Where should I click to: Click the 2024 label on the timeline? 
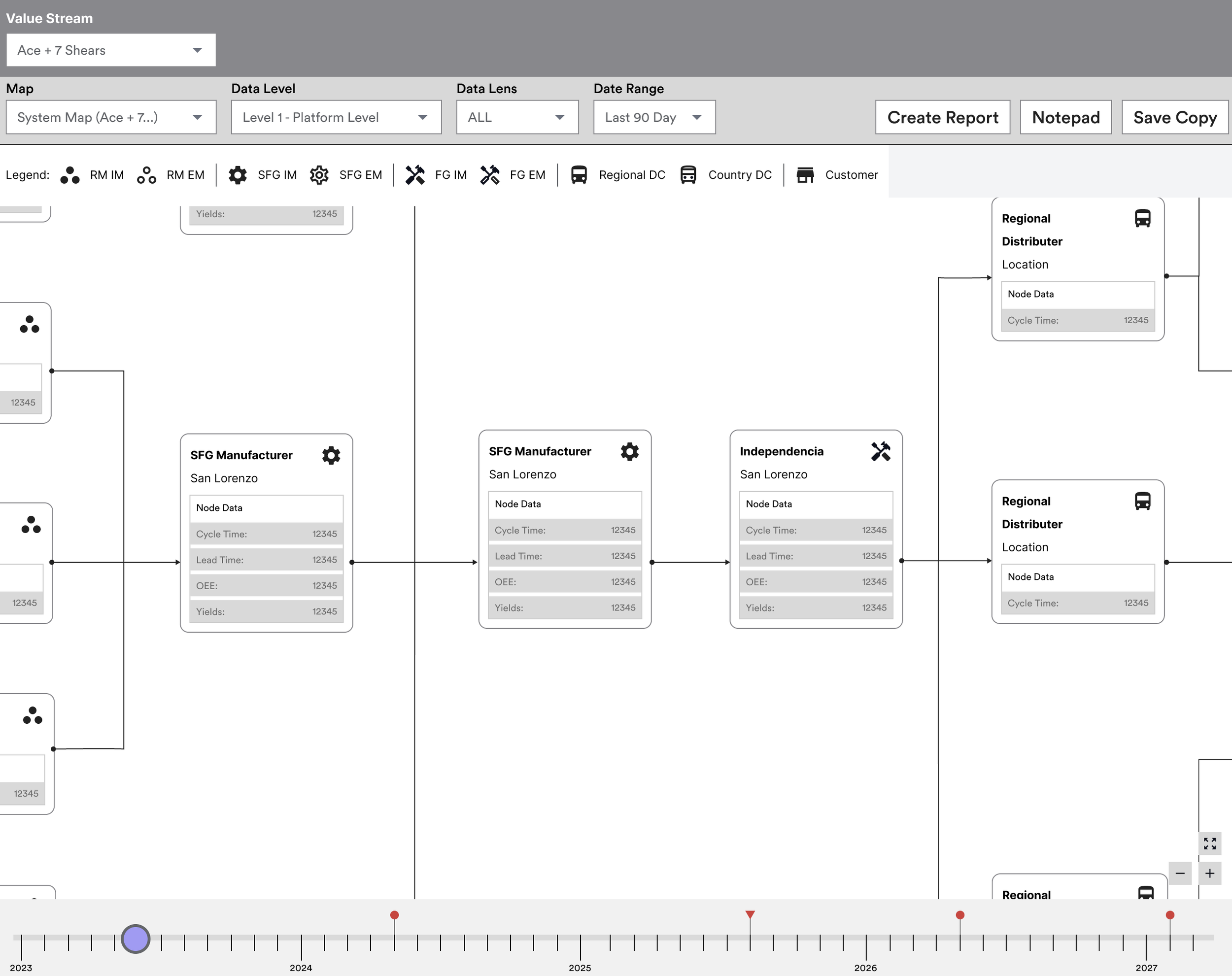coord(301,968)
